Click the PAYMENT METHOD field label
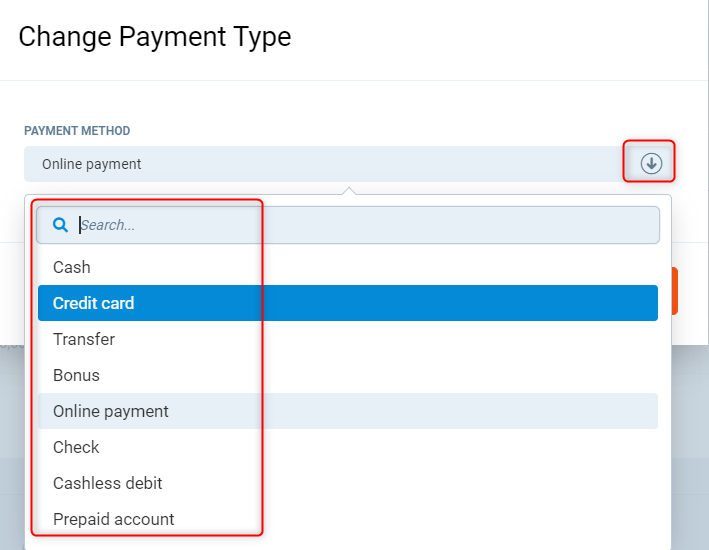This screenshot has width=709, height=550. tap(77, 131)
